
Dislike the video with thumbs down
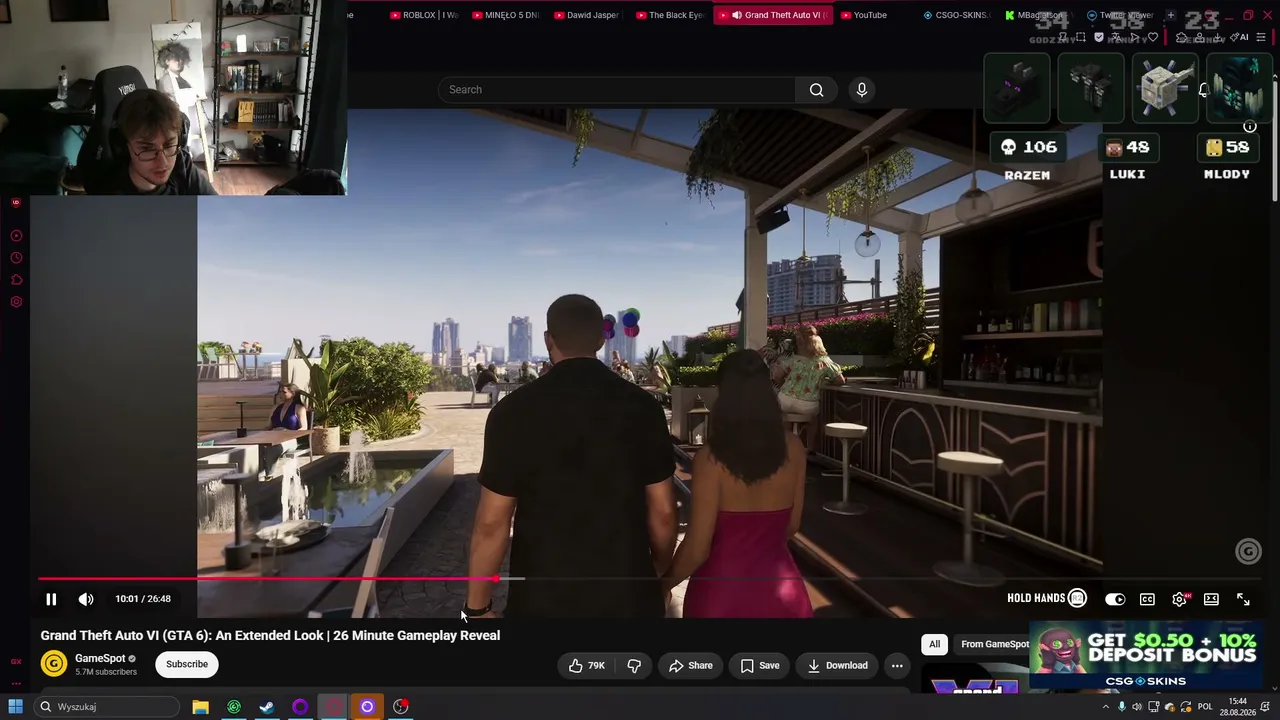pyautogui.click(x=634, y=665)
